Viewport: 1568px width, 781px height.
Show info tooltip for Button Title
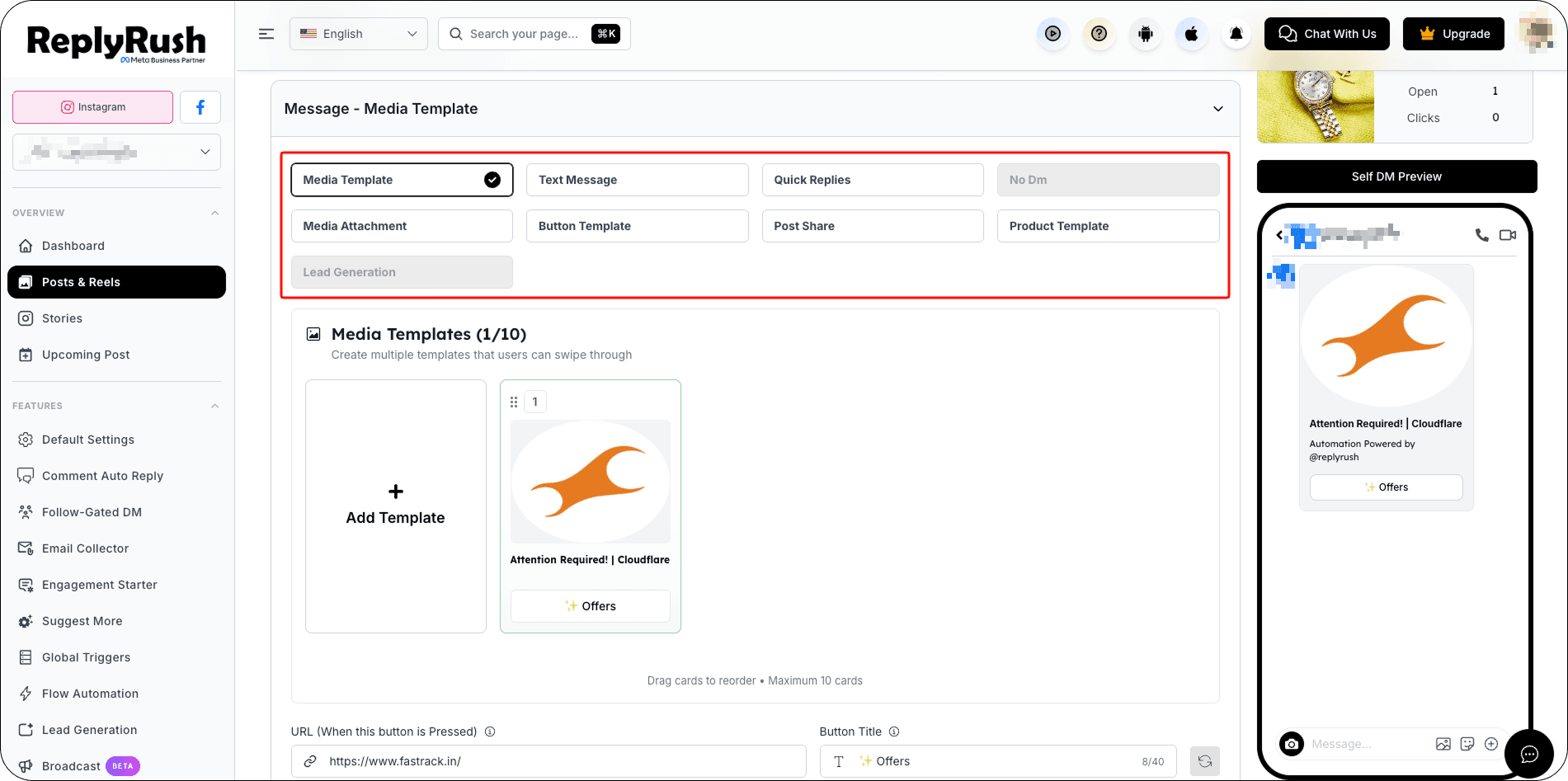coord(894,732)
